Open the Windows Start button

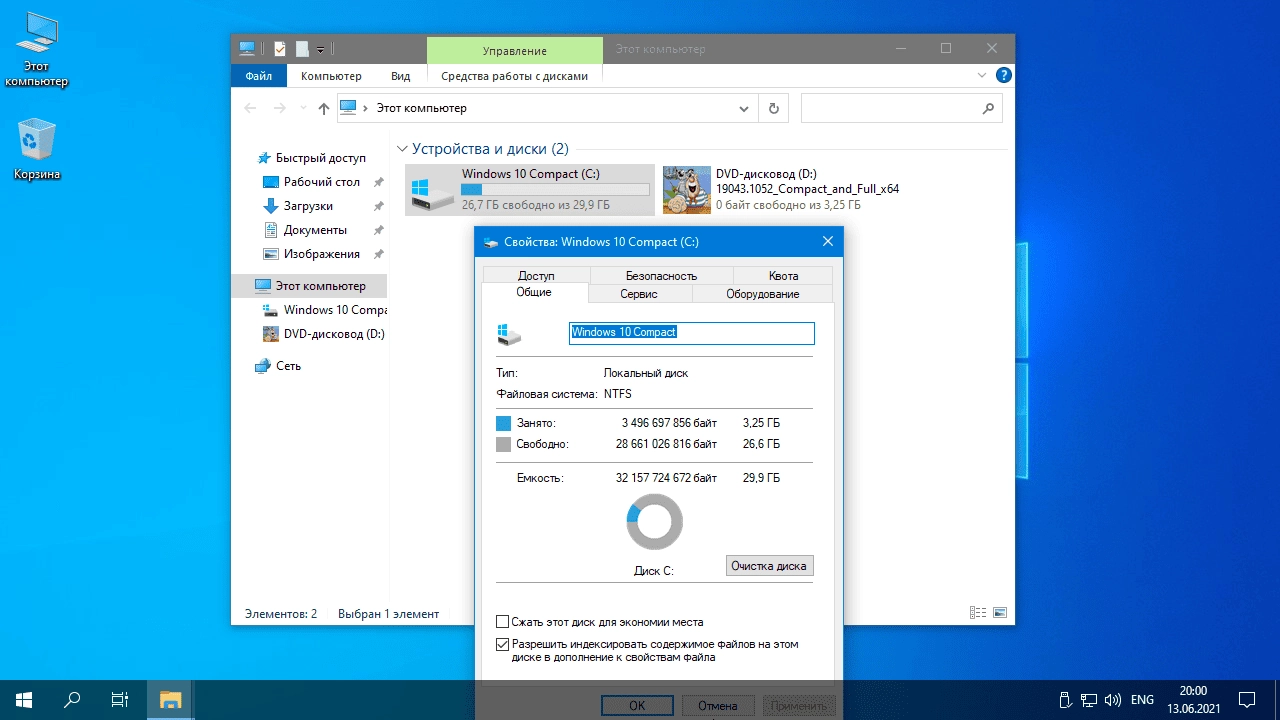[24, 700]
